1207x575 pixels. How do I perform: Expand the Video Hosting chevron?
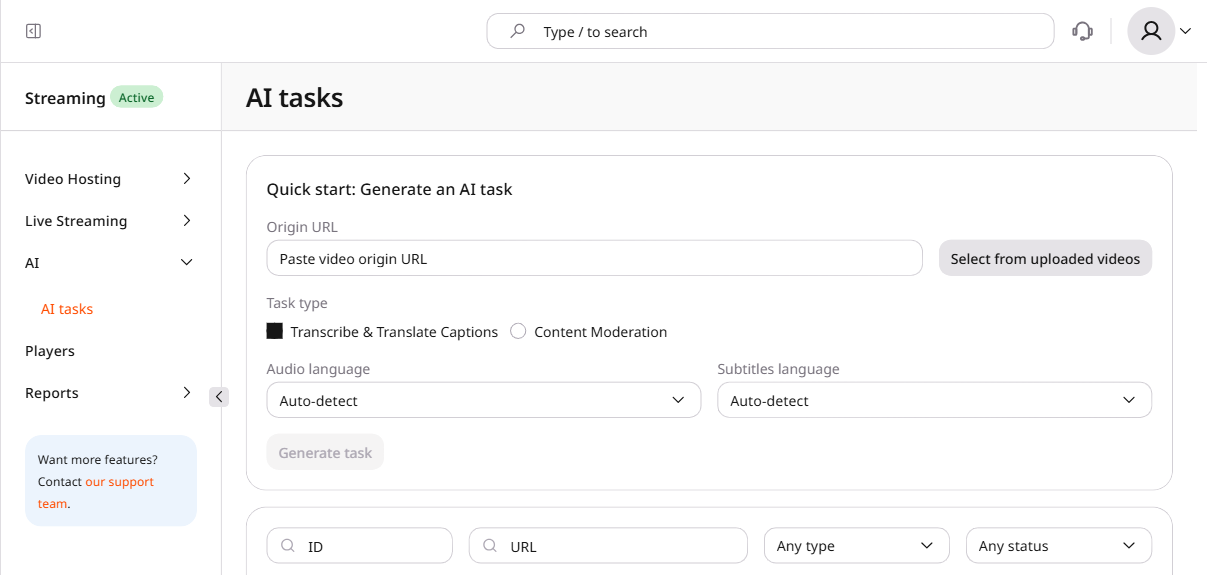187,179
